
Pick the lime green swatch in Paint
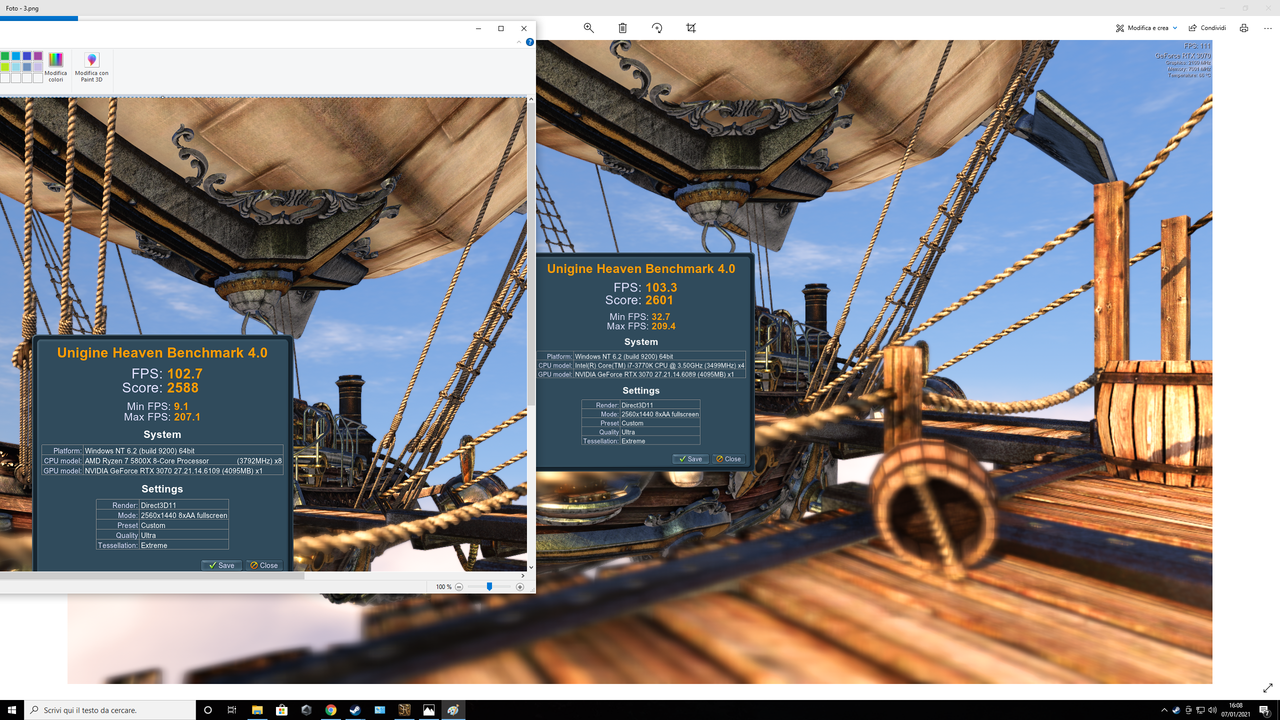(x=5, y=67)
